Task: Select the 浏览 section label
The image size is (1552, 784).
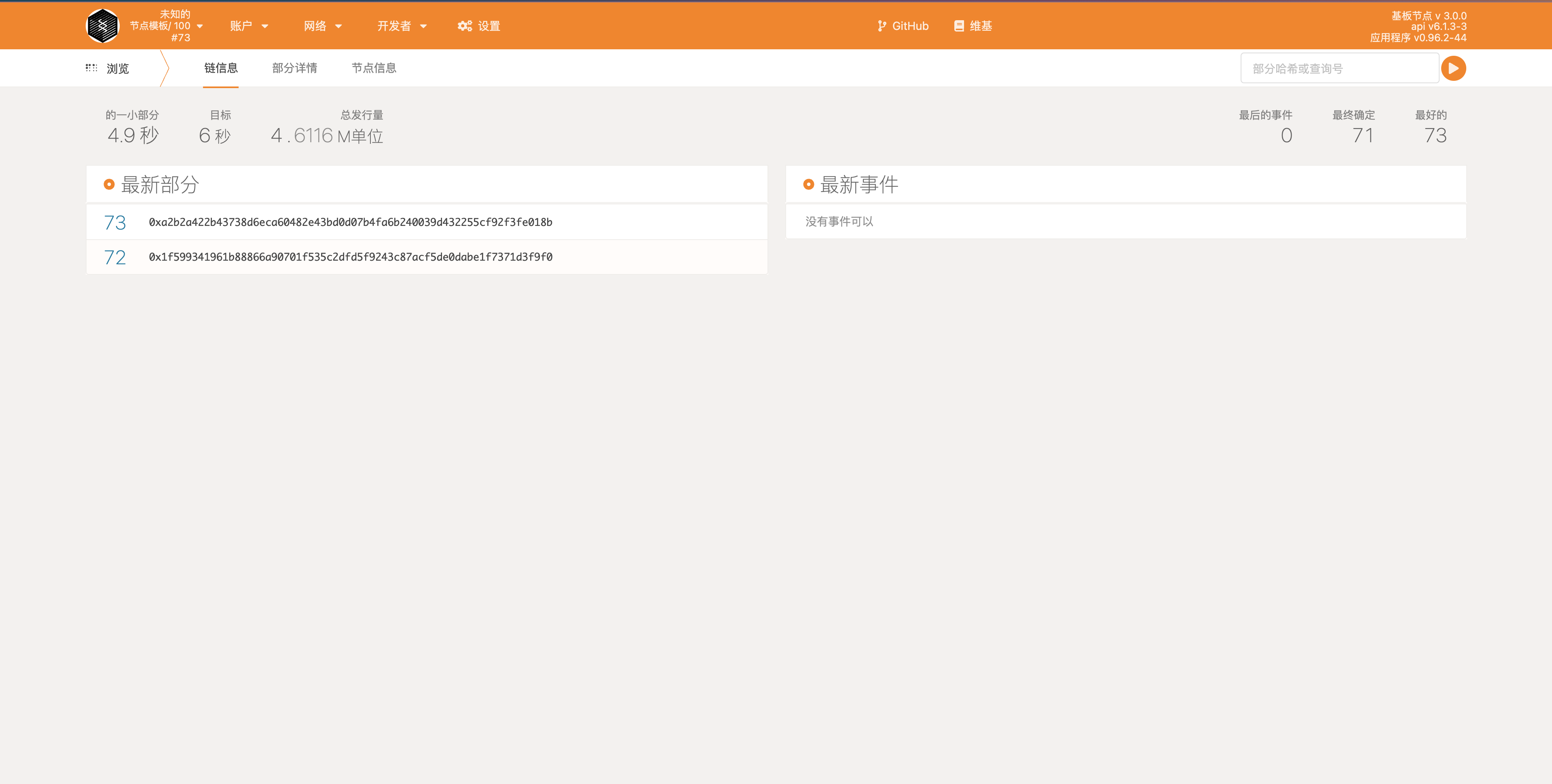Action: click(118, 69)
